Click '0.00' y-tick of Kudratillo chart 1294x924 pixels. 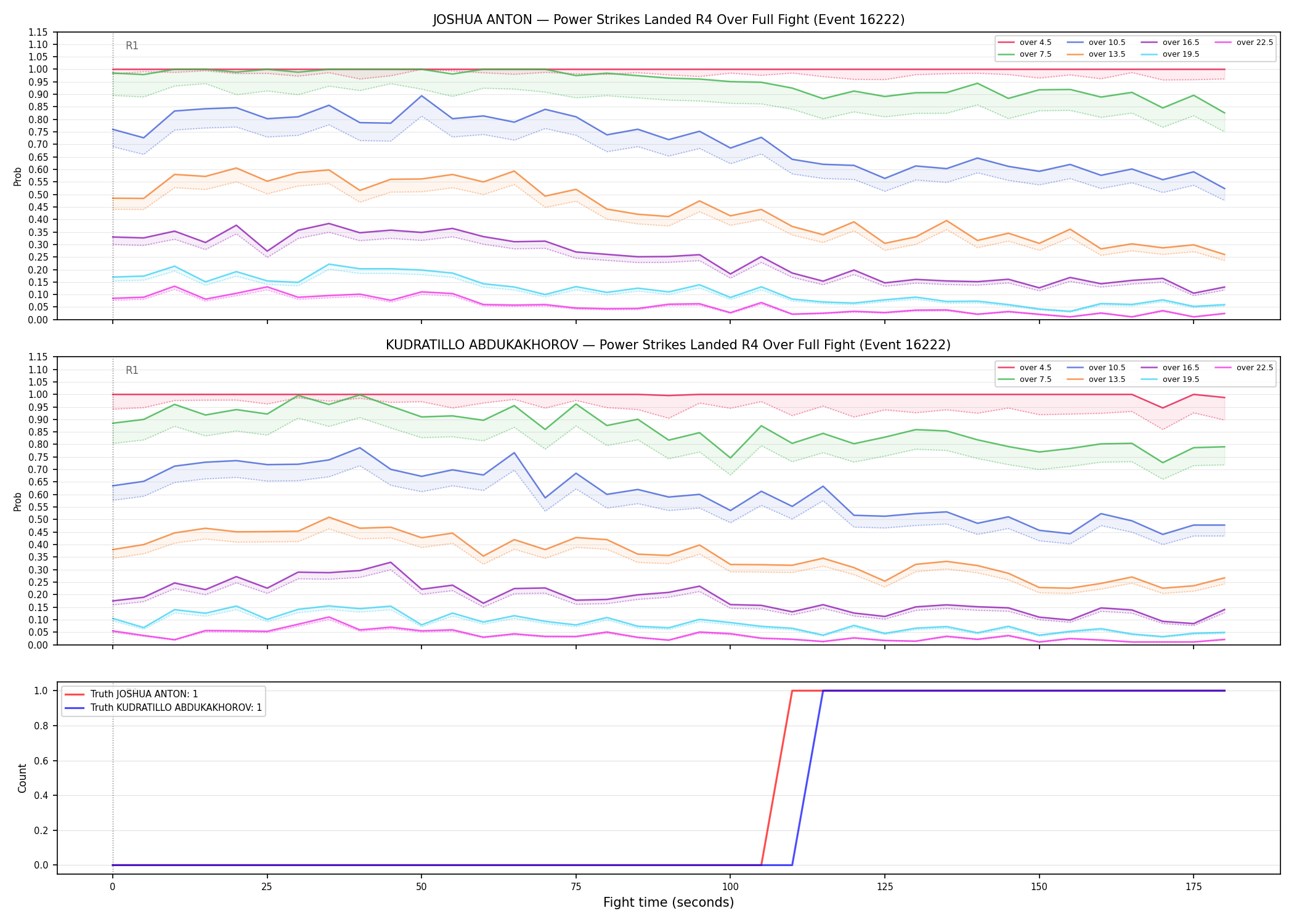39,645
